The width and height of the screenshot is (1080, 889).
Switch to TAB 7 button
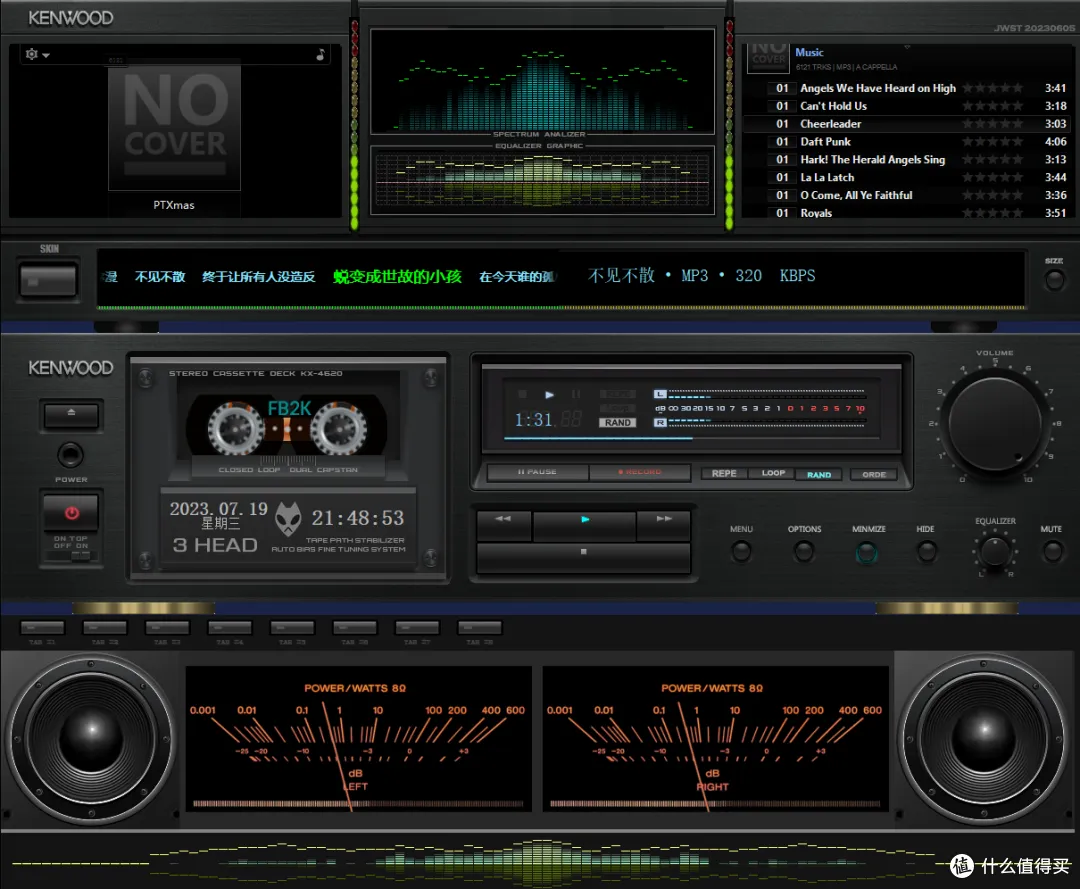[x=417, y=627]
